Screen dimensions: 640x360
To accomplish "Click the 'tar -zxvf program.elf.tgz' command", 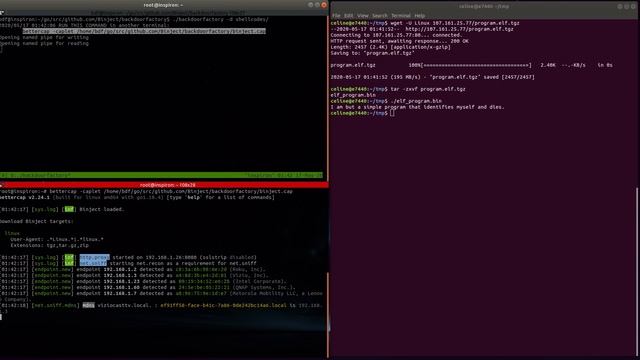I will 428,89.
